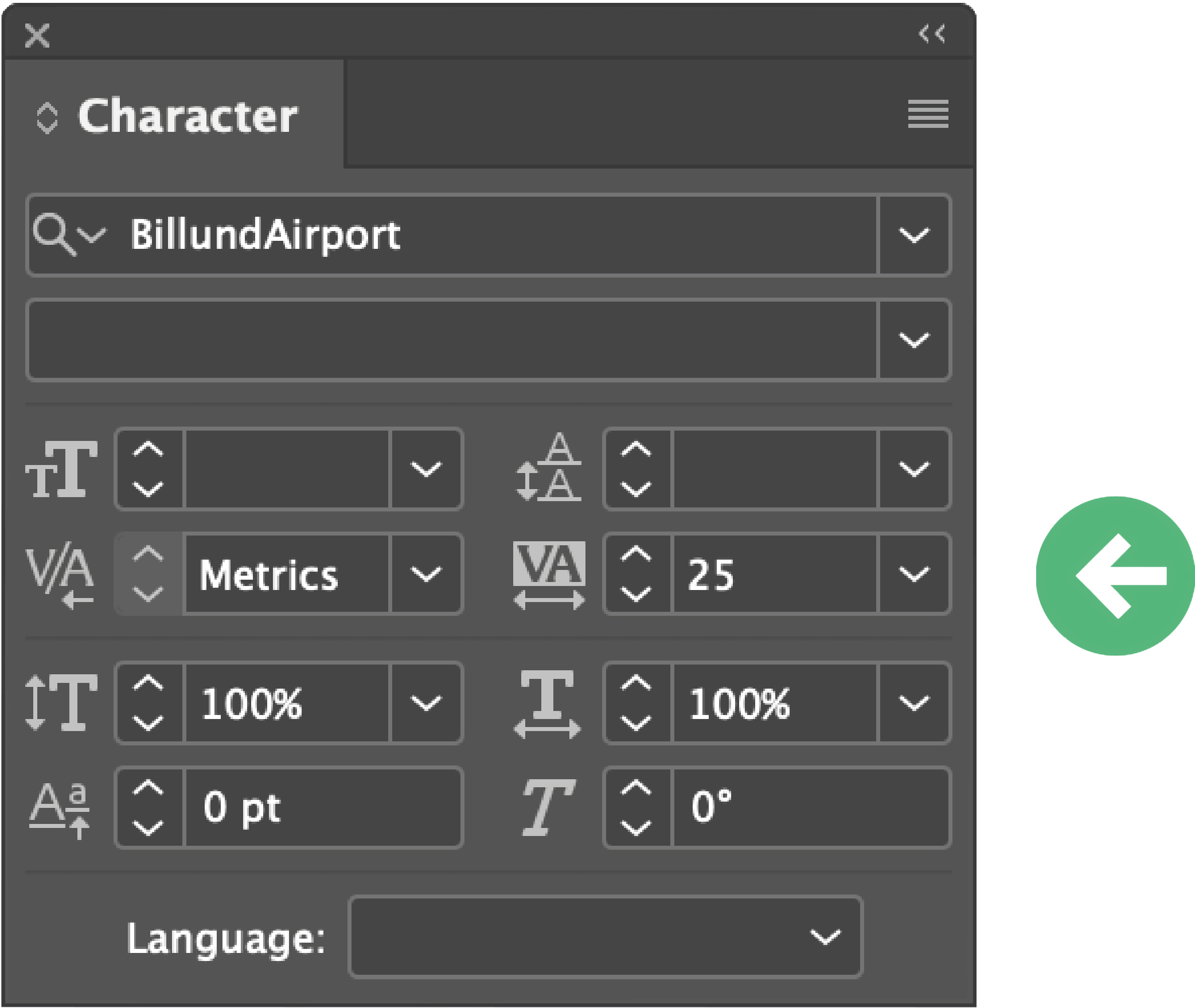The height and width of the screenshot is (1008, 1195).
Task: Click the kerning icon beside Metrics
Action: 60,575
